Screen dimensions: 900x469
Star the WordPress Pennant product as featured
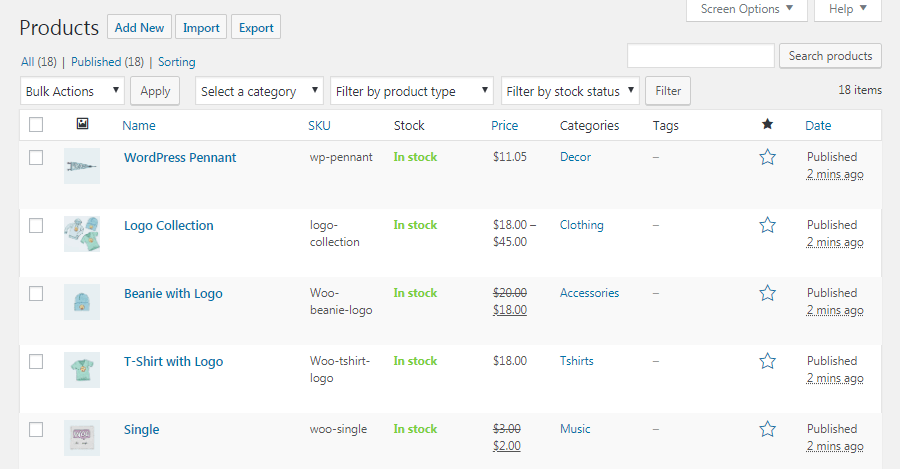point(767,157)
